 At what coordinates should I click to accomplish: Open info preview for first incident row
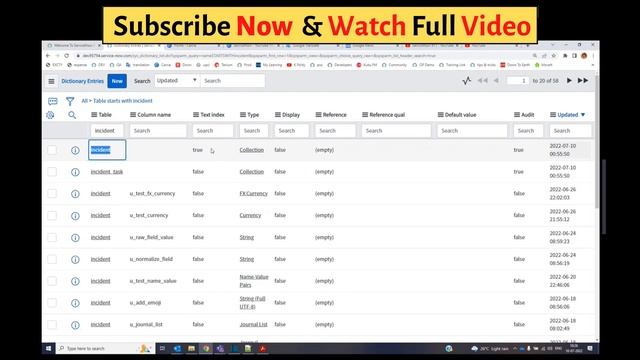pyautogui.click(x=75, y=150)
